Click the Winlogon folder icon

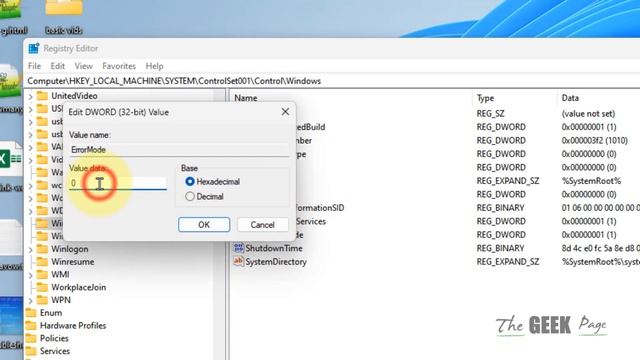pos(42,249)
